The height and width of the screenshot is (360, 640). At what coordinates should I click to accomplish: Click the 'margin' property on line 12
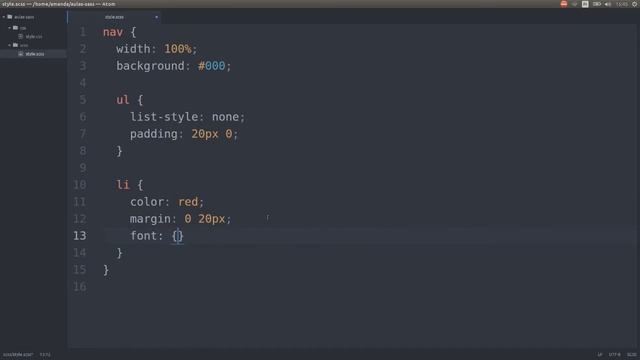point(151,219)
